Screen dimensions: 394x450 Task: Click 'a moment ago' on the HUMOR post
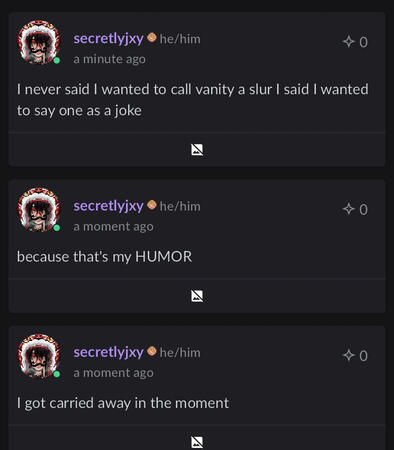(113, 227)
